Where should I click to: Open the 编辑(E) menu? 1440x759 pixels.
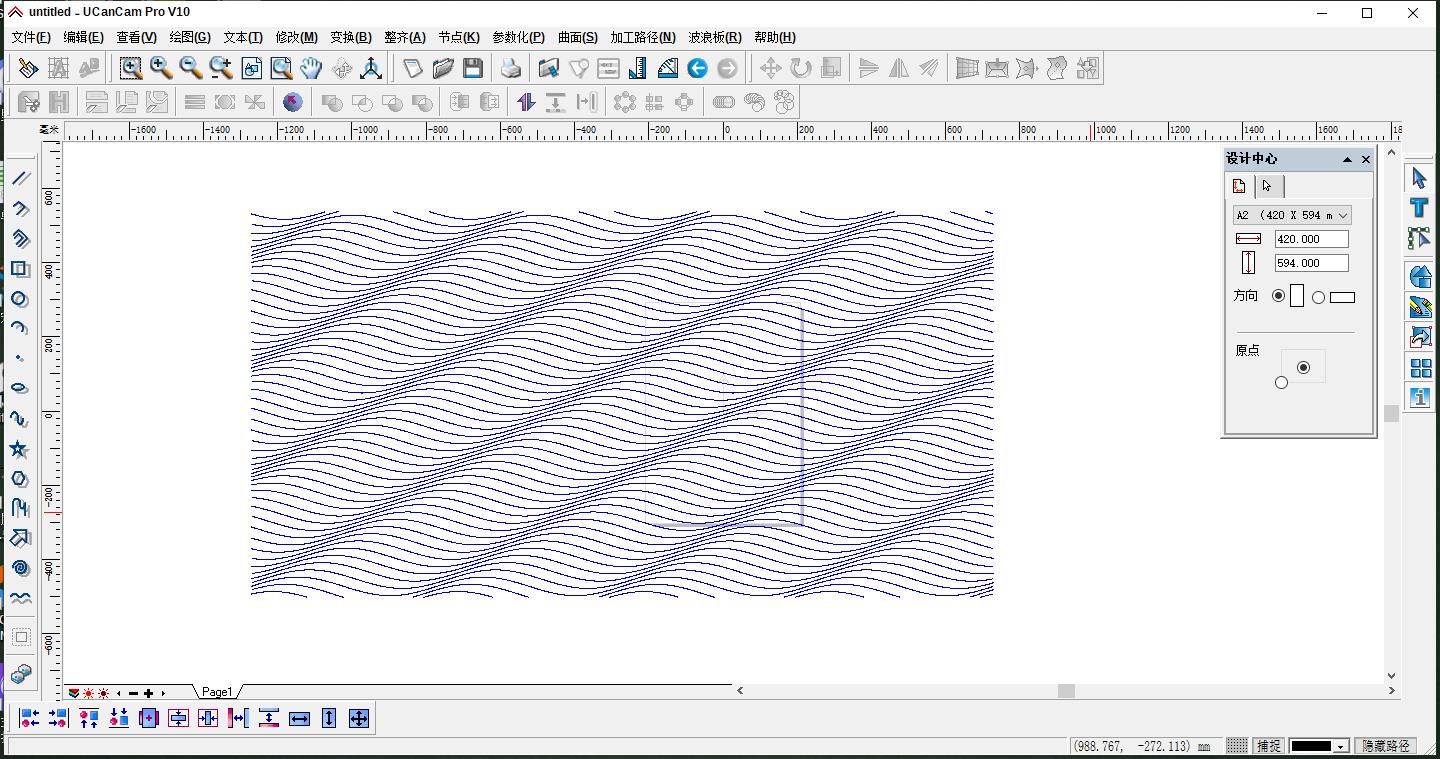coord(83,37)
